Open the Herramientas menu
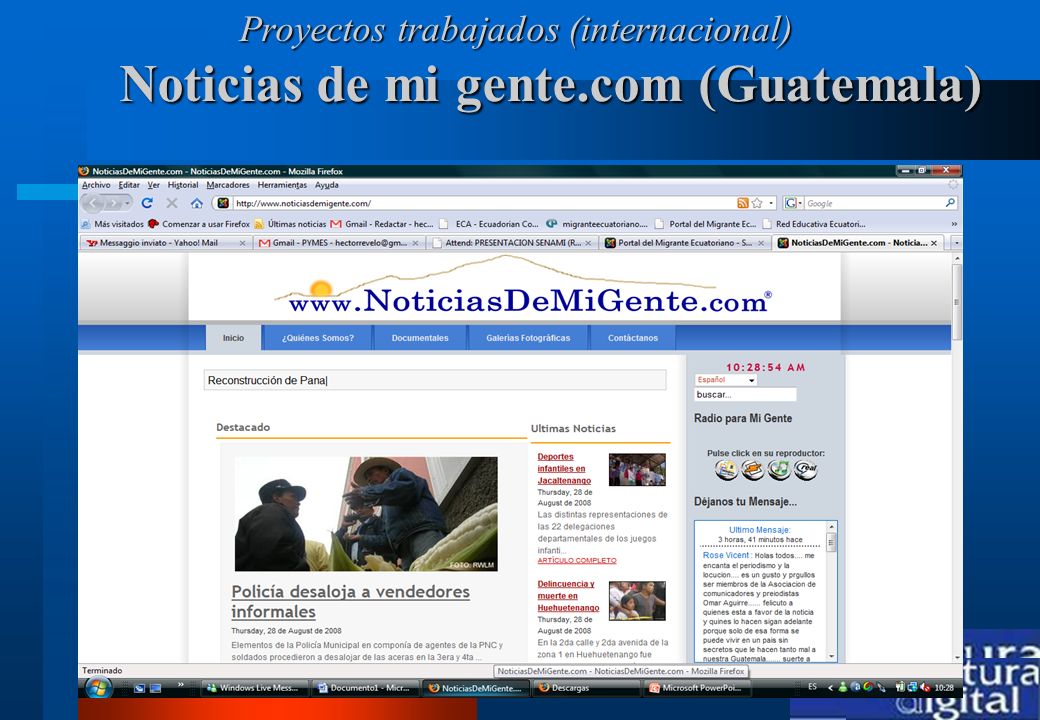Image resolution: width=1040 pixels, height=720 pixels. [282, 185]
